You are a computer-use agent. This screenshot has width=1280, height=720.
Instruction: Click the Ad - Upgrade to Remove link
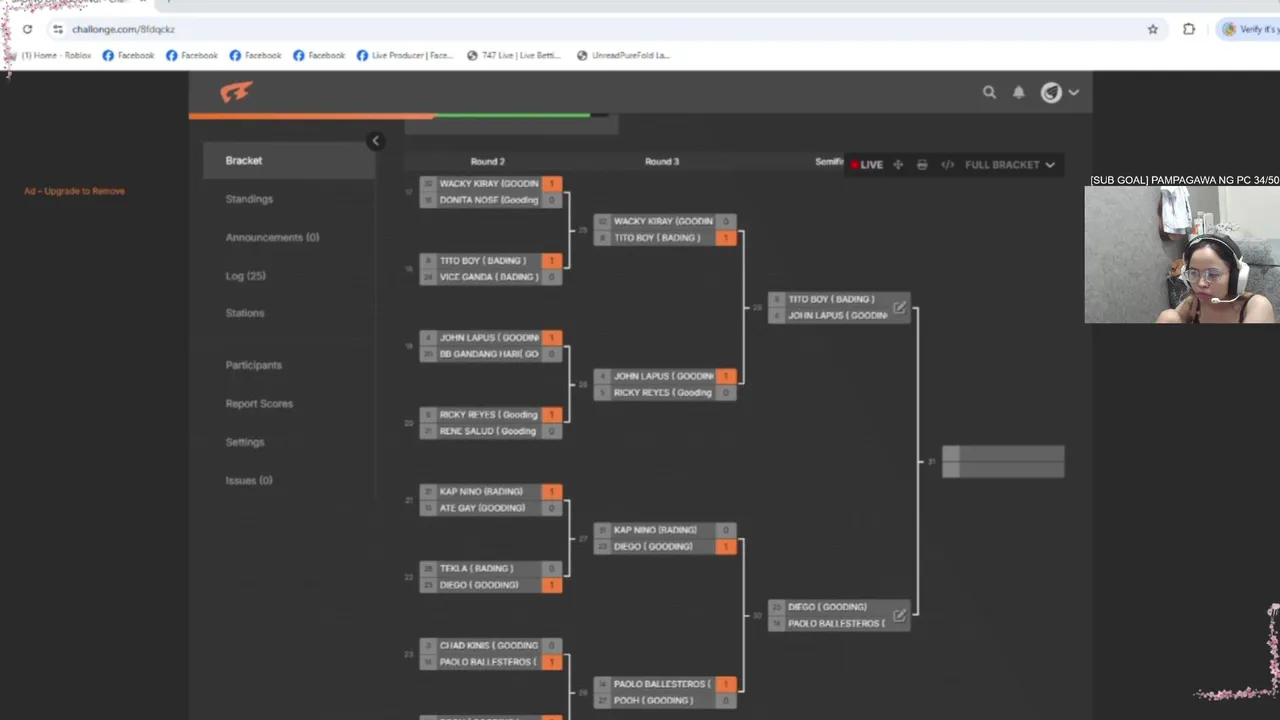pos(74,191)
